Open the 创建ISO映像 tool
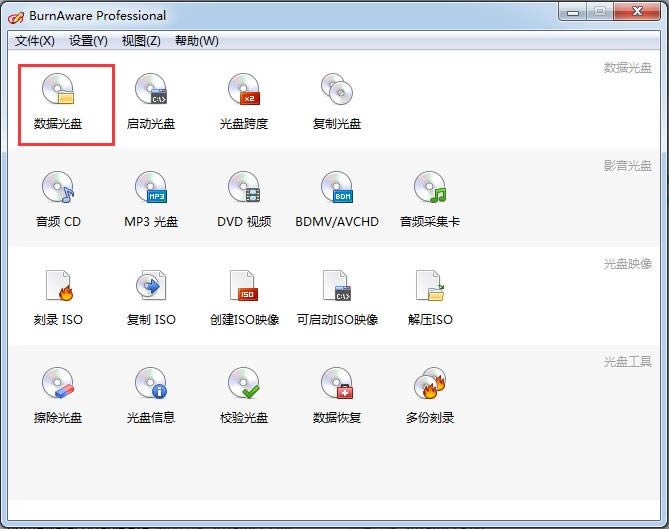Screen dimensions: 669x529 pos(244,298)
